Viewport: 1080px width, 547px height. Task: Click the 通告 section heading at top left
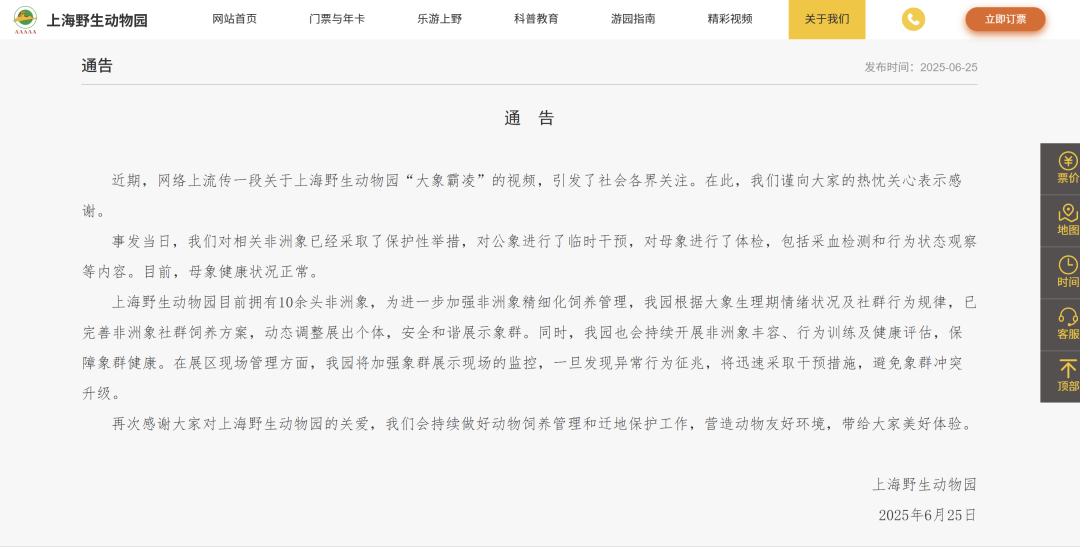click(97, 66)
